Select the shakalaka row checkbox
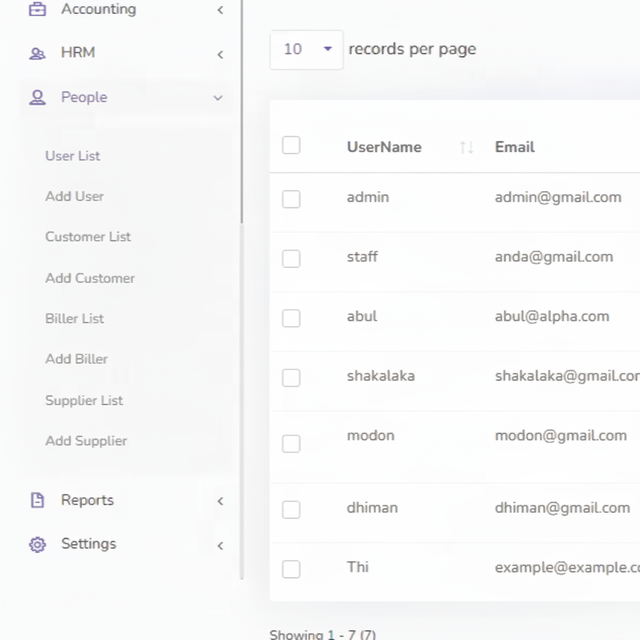 point(291,378)
